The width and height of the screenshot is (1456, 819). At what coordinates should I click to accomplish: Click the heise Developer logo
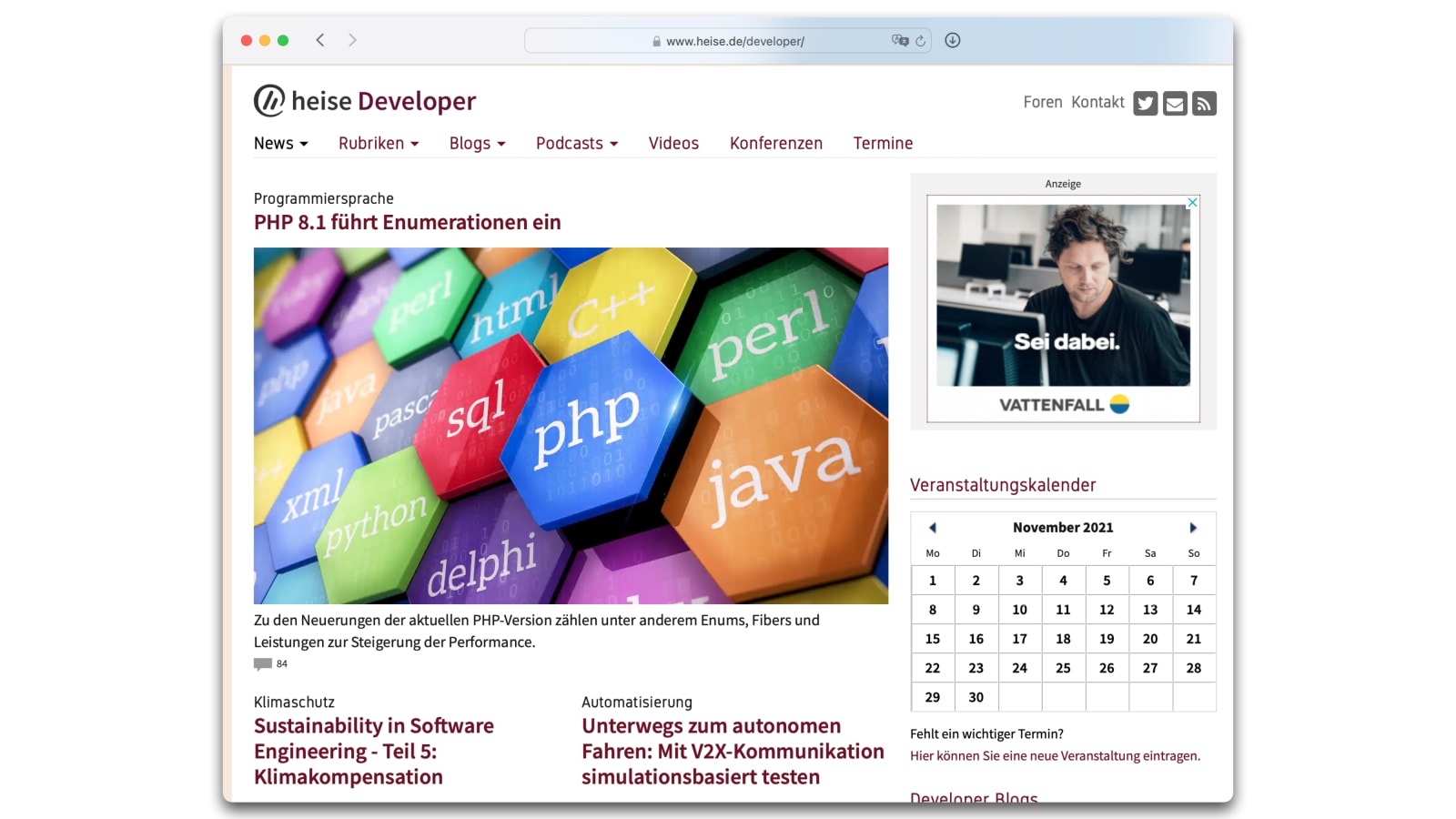(x=365, y=101)
